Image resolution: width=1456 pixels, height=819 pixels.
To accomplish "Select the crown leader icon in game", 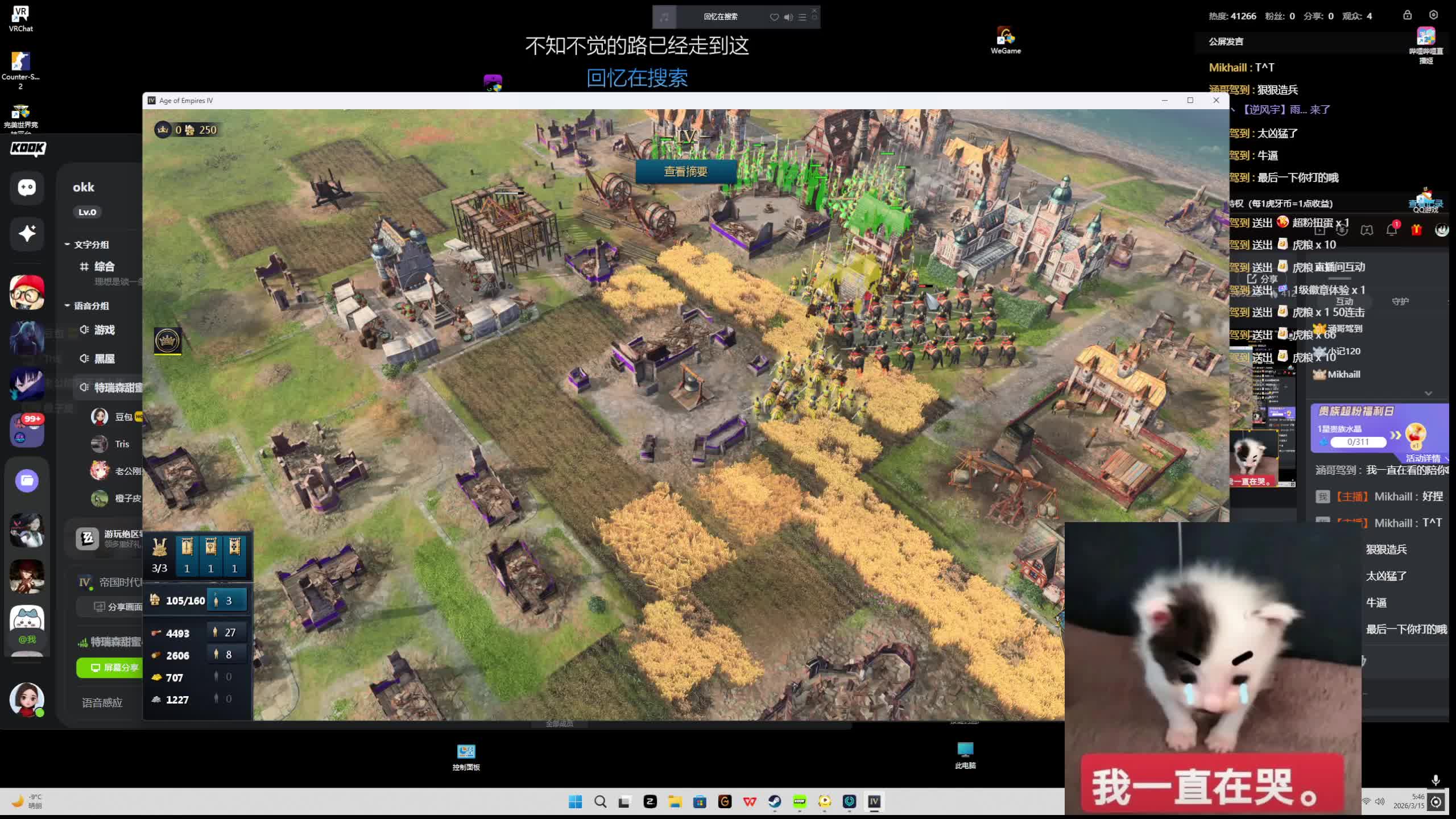I will (167, 341).
